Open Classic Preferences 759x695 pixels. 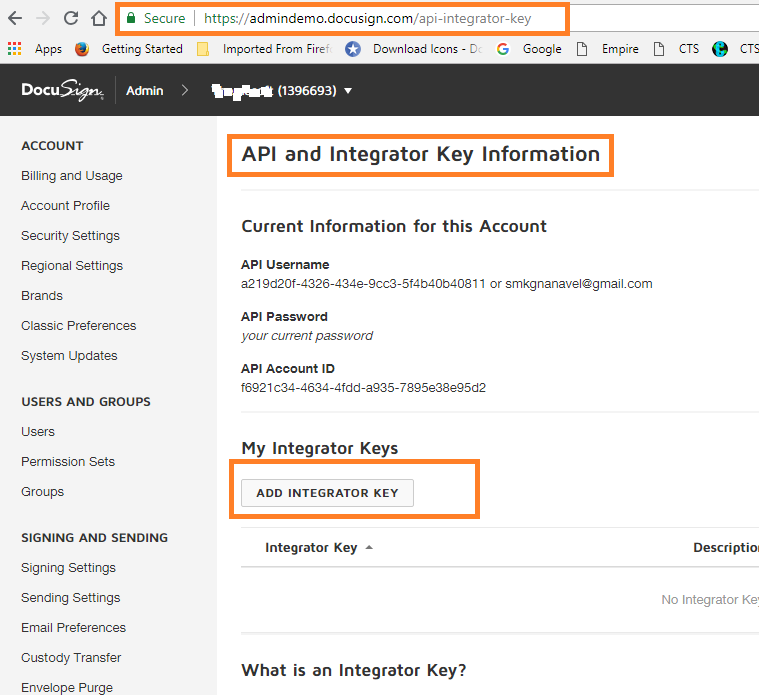point(78,326)
